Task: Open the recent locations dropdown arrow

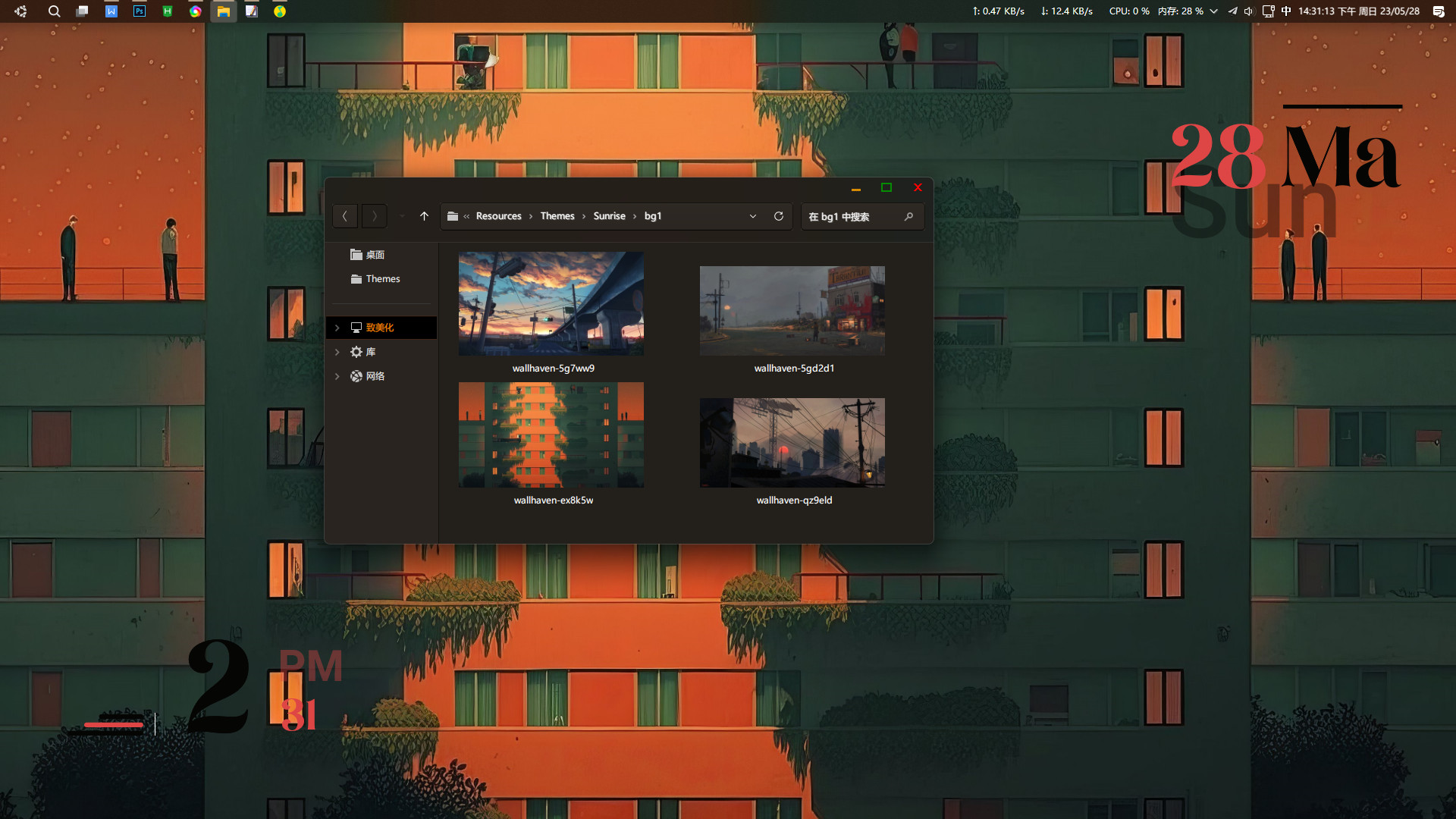Action: tap(402, 216)
